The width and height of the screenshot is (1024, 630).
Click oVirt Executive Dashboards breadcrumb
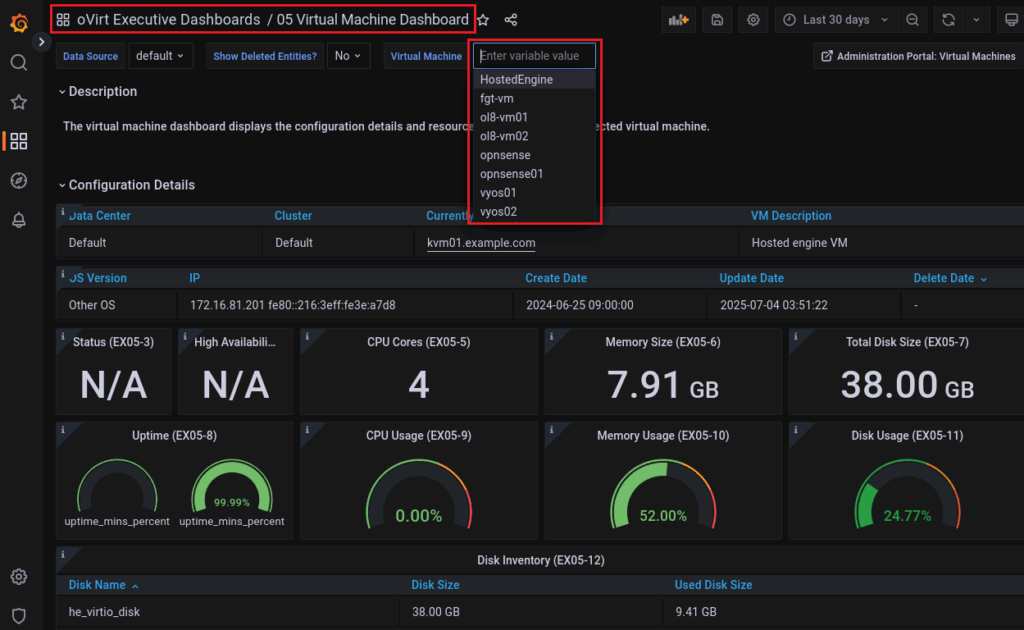click(x=168, y=20)
